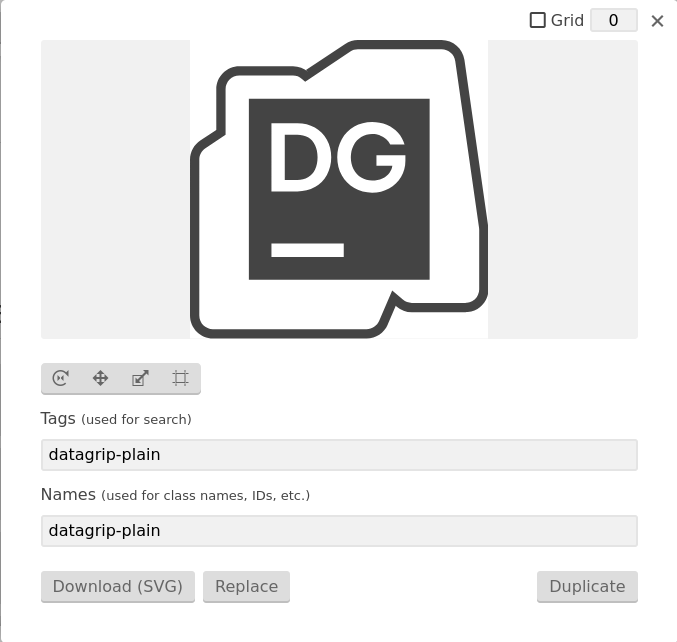
Task: Click the Grid label text
Action: [567, 20]
